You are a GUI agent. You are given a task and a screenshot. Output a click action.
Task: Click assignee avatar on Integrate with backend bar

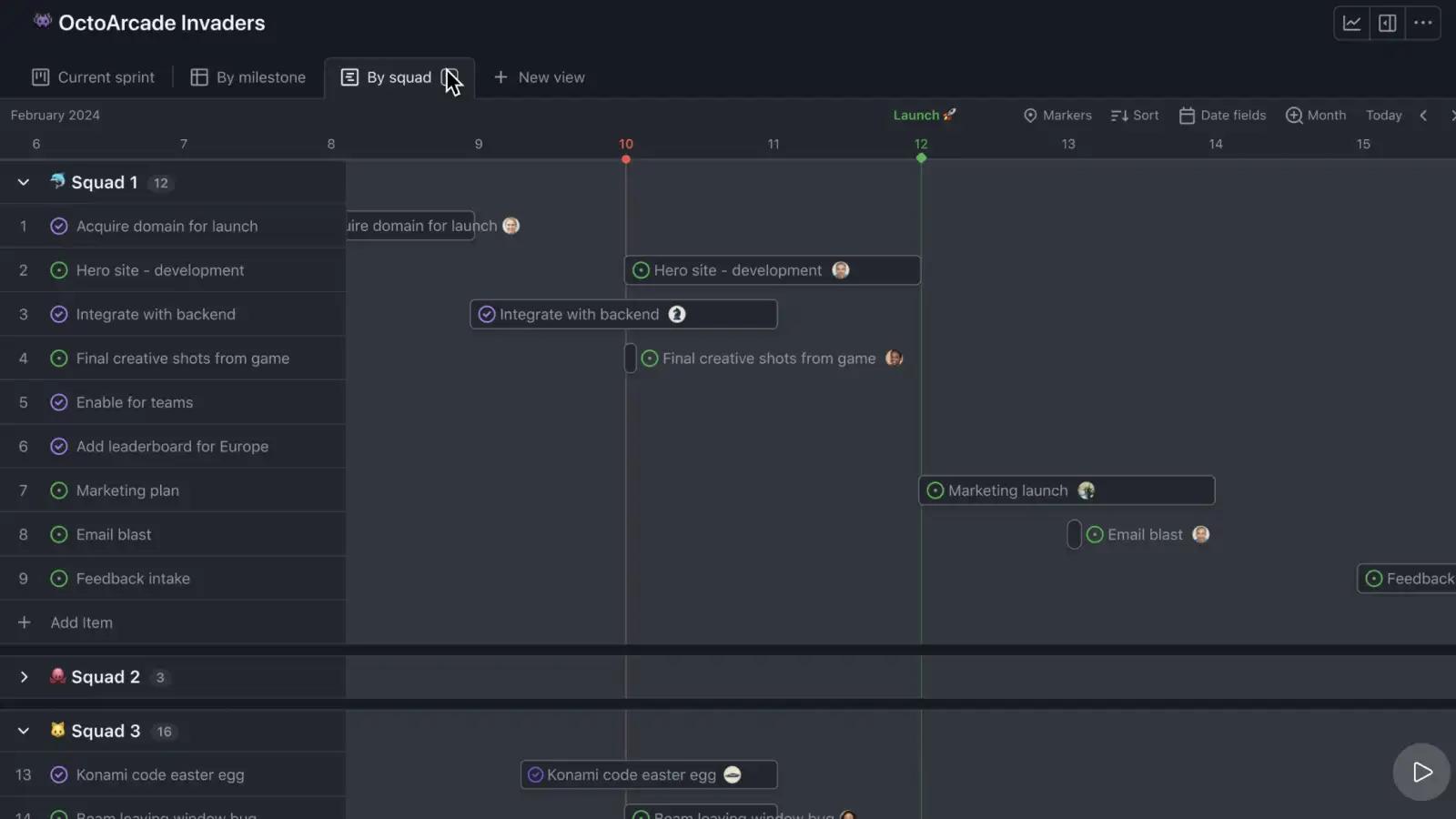(677, 315)
